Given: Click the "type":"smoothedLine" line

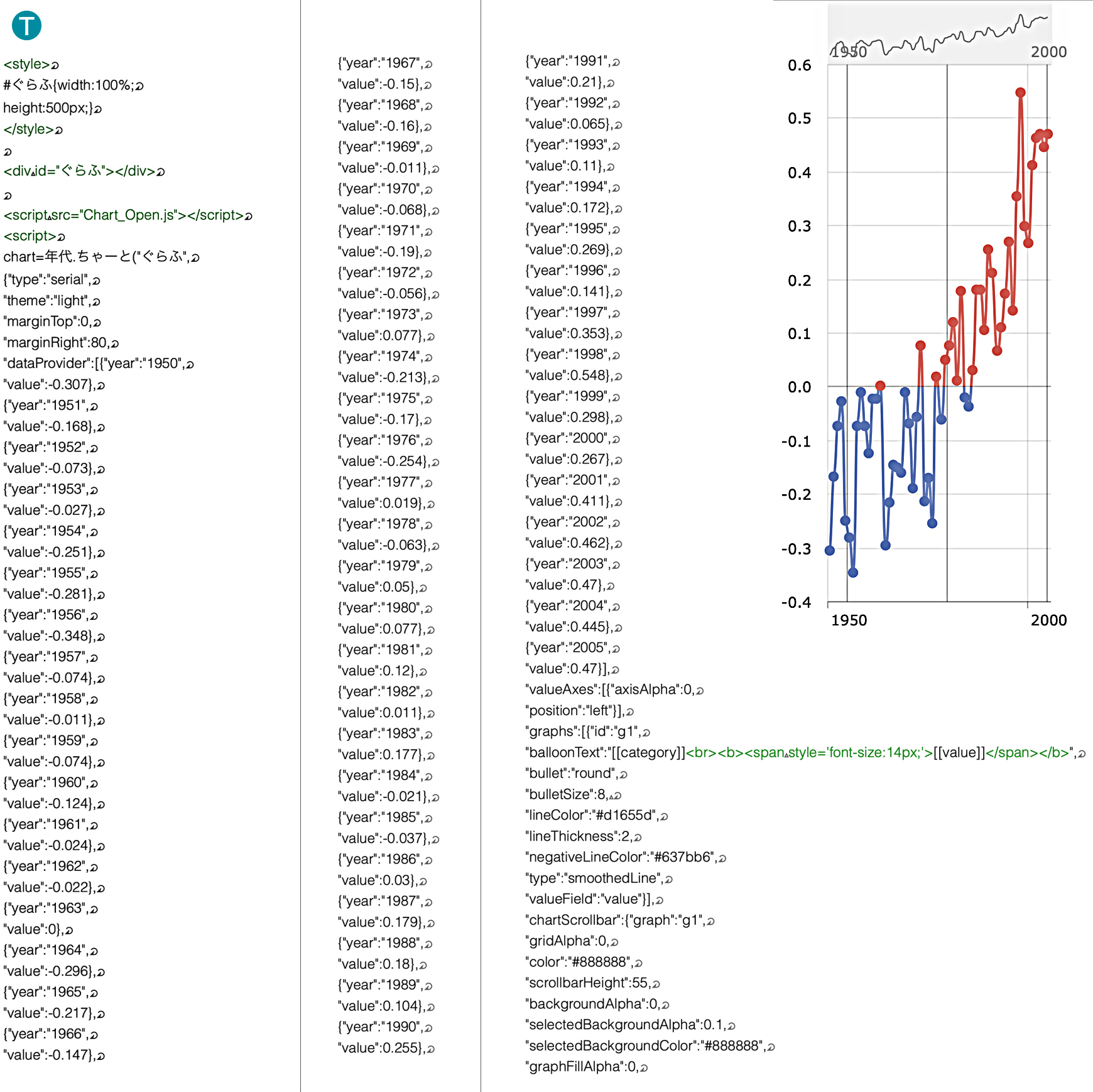Looking at the screenshot, I should [x=599, y=878].
